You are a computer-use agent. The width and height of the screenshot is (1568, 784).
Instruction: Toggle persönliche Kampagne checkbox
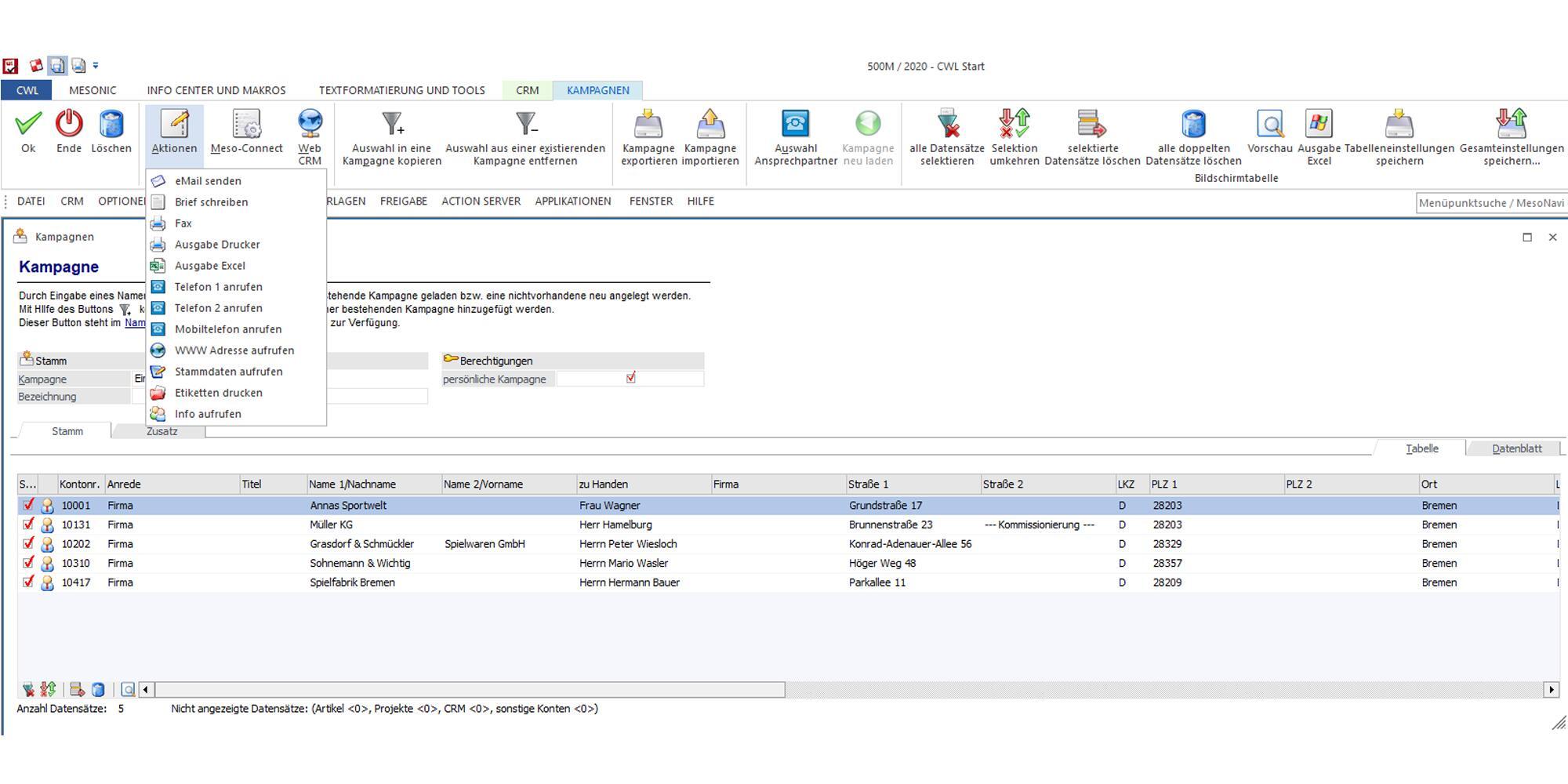631,378
